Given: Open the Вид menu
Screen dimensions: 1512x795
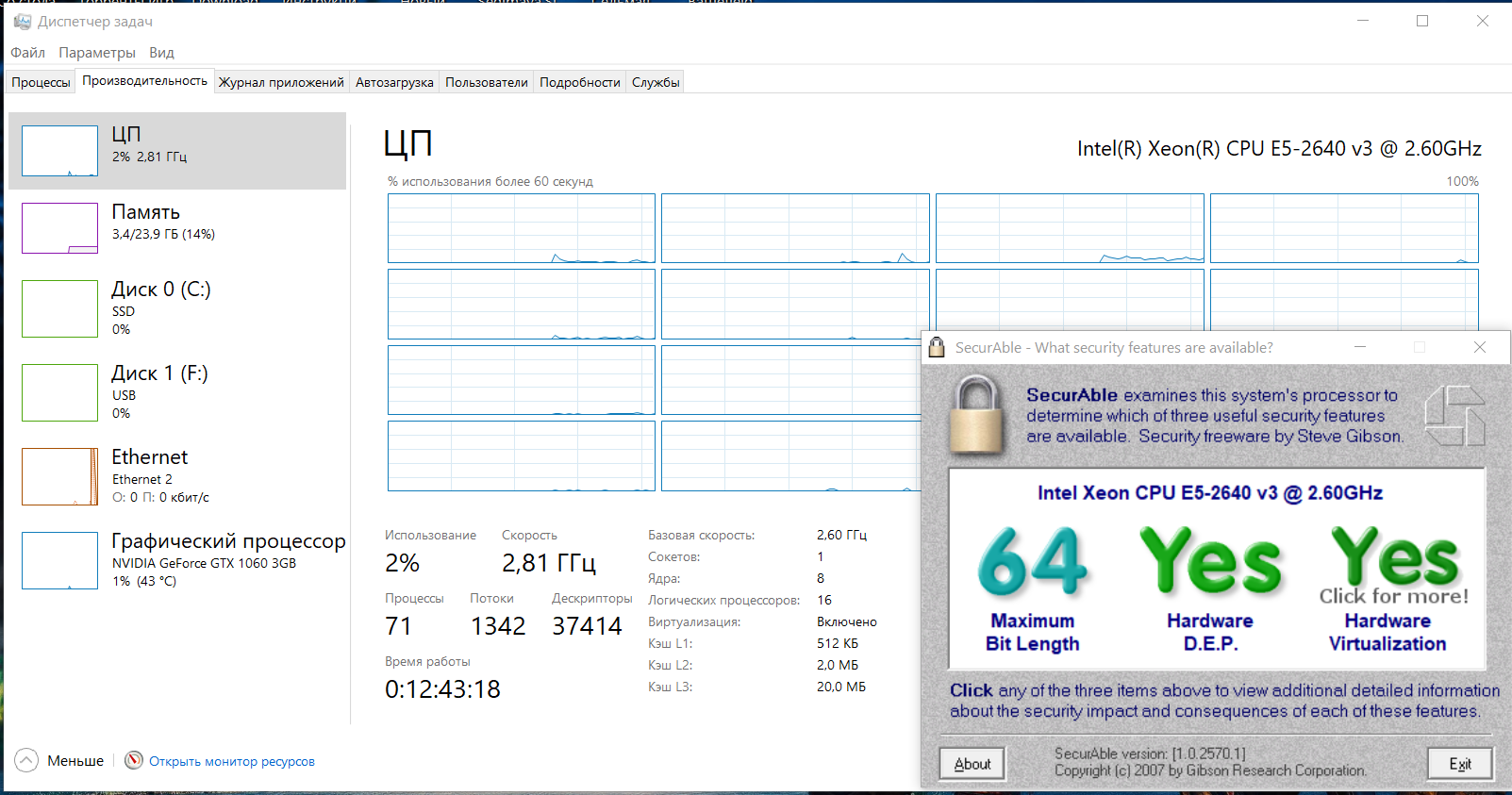Looking at the screenshot, I should pos(161,53).
